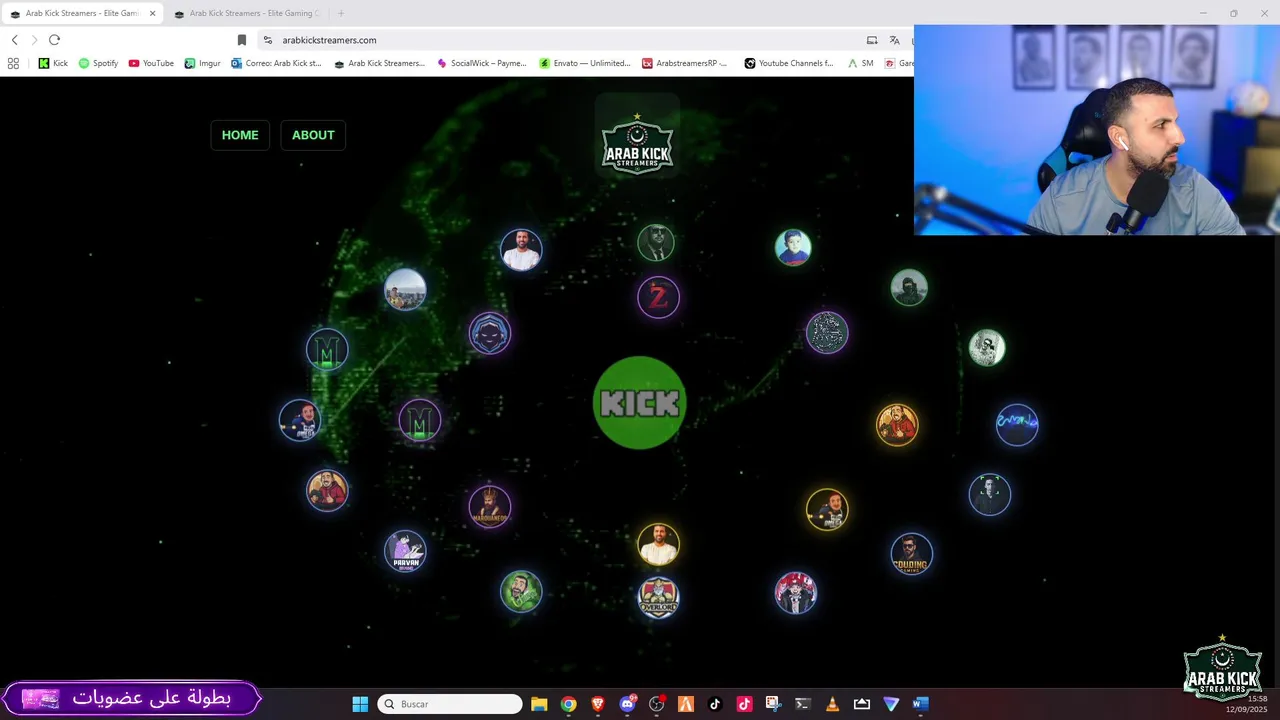Open the terminal taskbar icon
This screenshot has width=1280, height=720.
pos(802,704)
